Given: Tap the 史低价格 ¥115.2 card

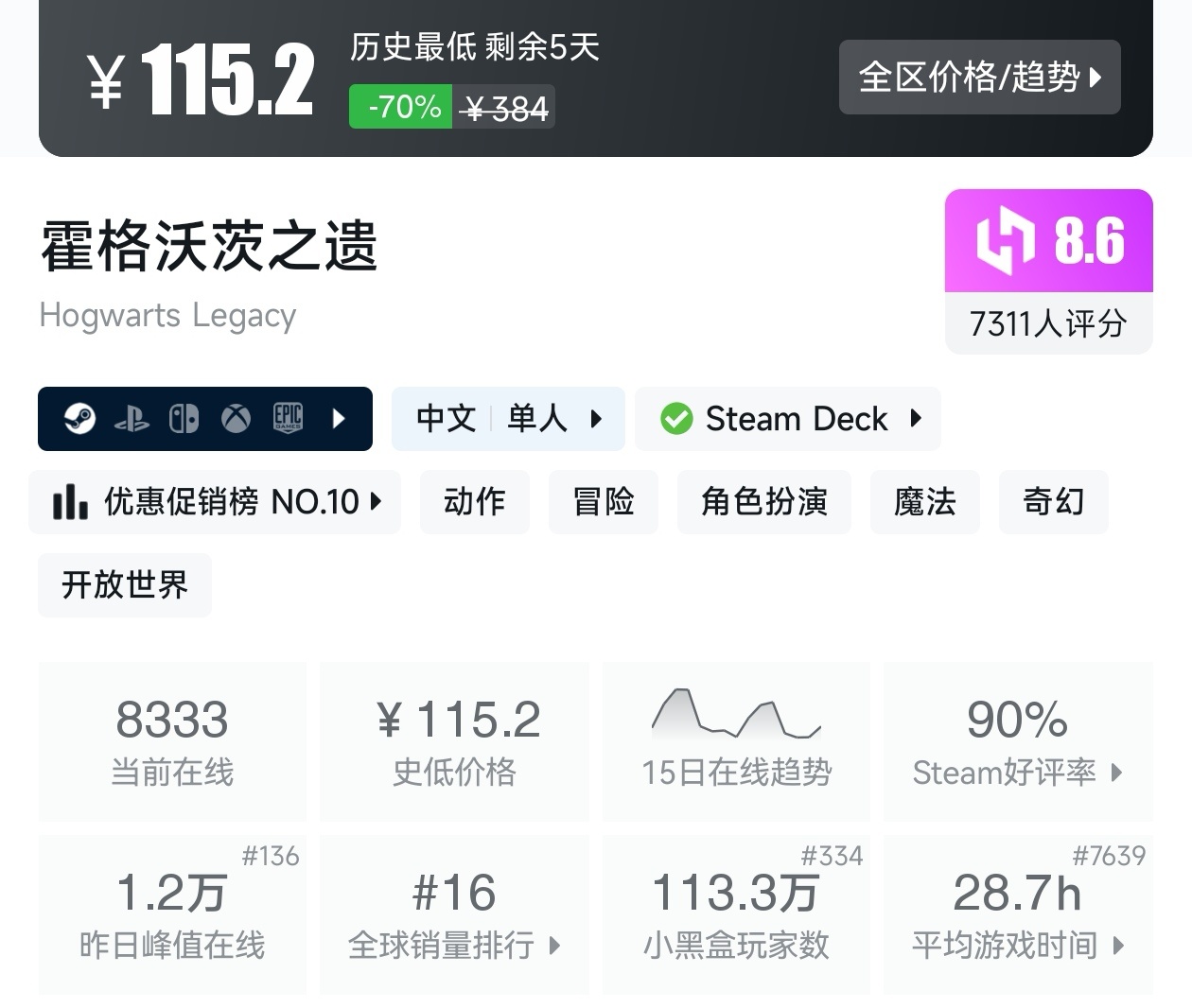Looking at the screenshot, I should [x=455, y=741].
